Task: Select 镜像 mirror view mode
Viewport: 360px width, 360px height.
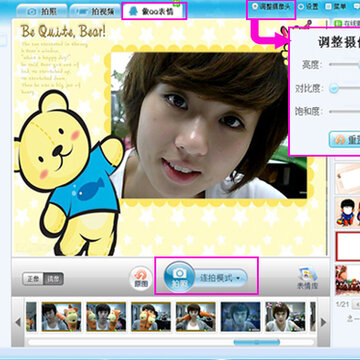Action: click(x=53, y=279)
